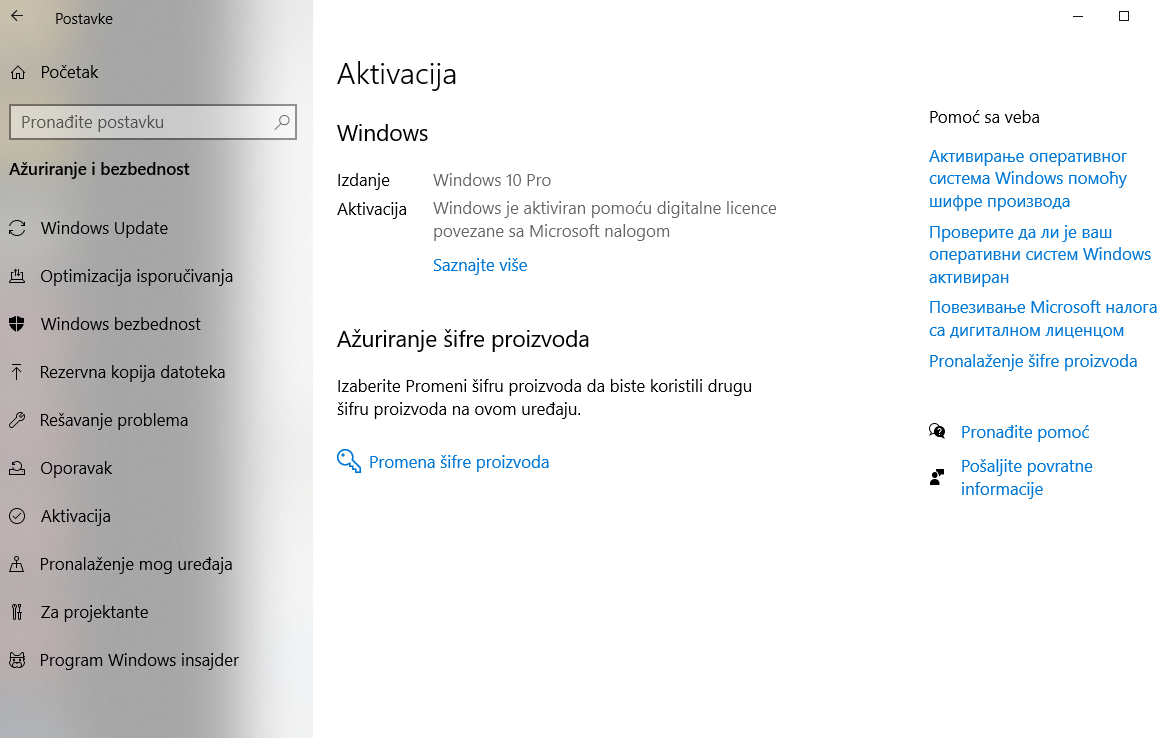Focus the Pronađite postavku search field
Image resolution: width=1158 pixels, height=738 pixels.
coord(153,122)
